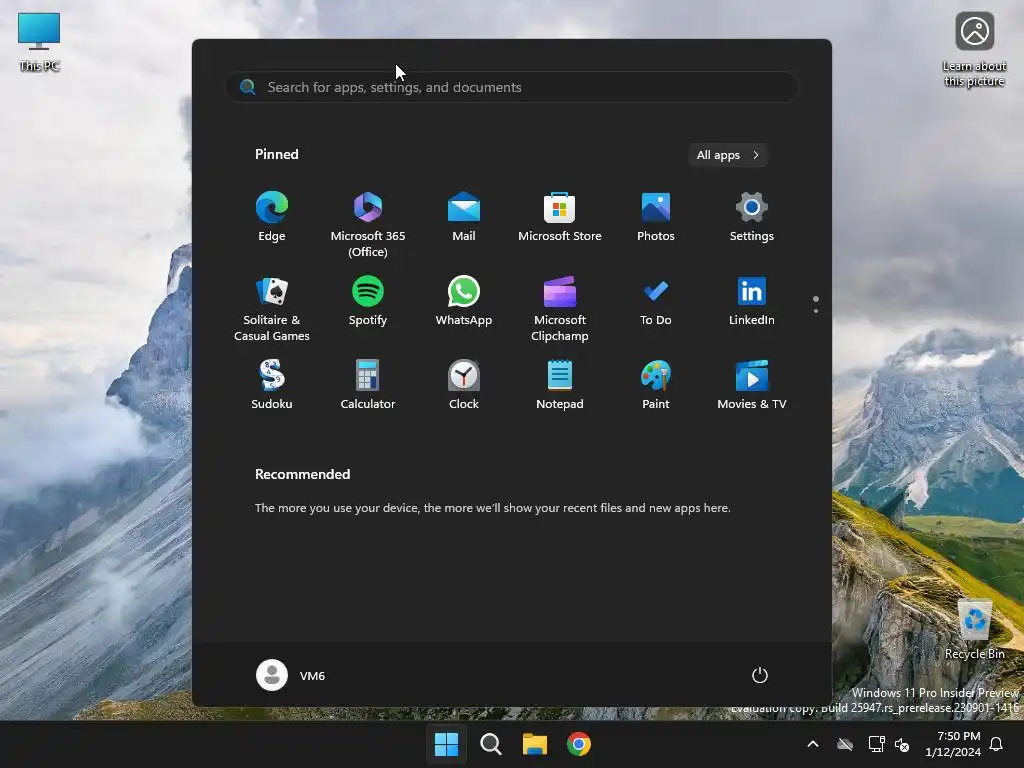Open network status tray icon
The height and width of the screenshot is (768, 1024).
[x=876, y=744]
